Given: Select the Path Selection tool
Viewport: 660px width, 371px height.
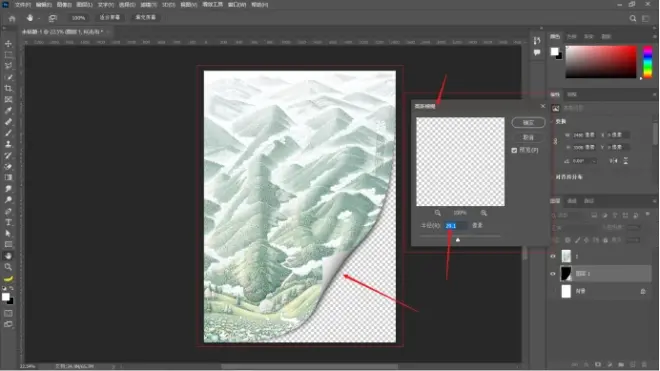Looking at the screenshot, I should pyautogui.click(x=8, y=234).
